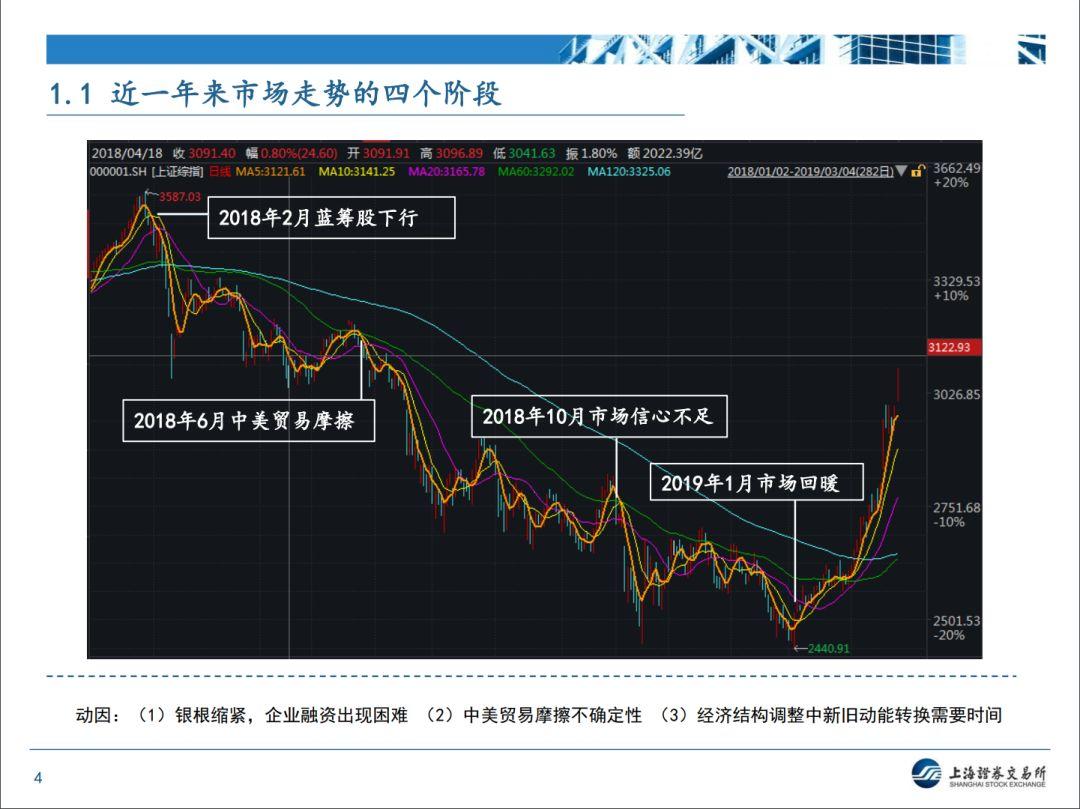Screen dimensions: 1080x809
Task: Click the opening price 3091.91
Action: pos(386,154)
